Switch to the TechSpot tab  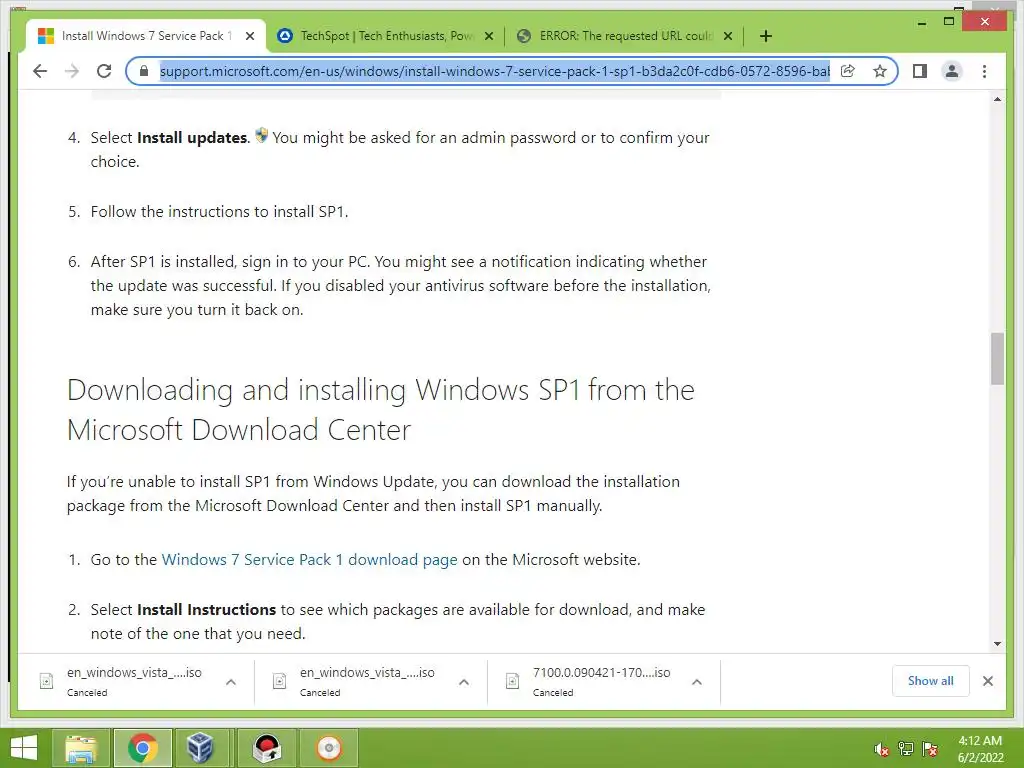[385, 36]
